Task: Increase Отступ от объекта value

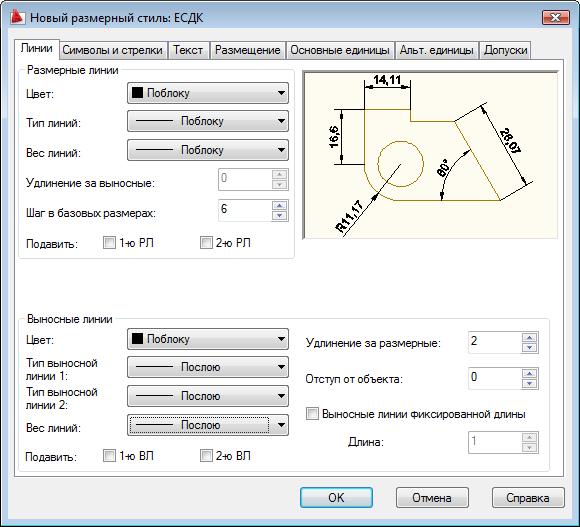Action: [530, 374]
